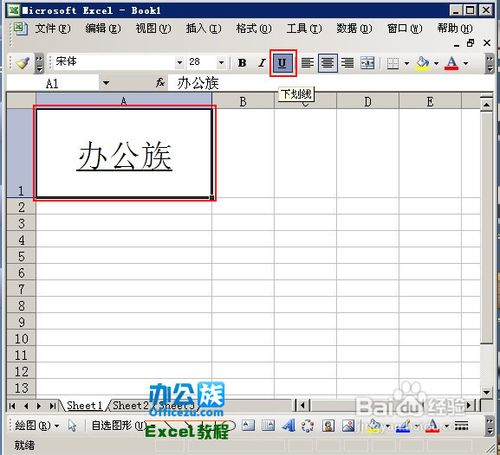
Task: Open the 文件(F) menu
Action: pos(53,29)
